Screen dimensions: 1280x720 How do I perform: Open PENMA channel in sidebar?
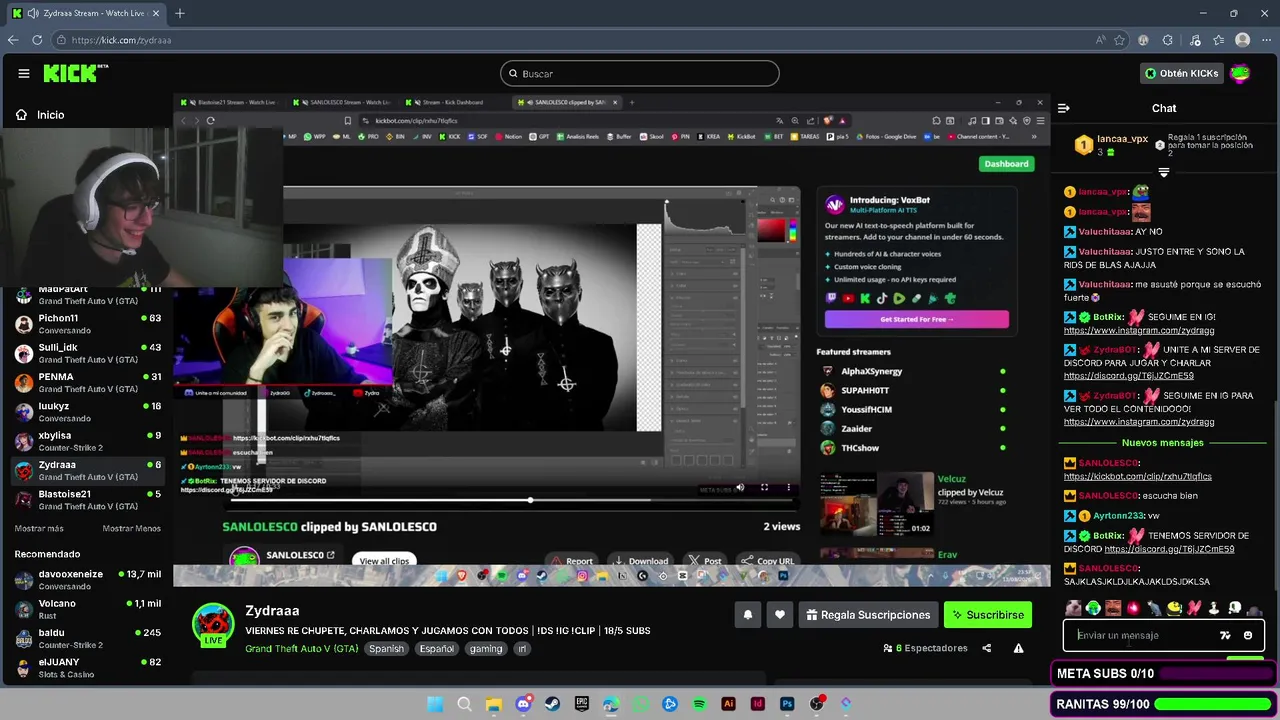pos(87,382)
